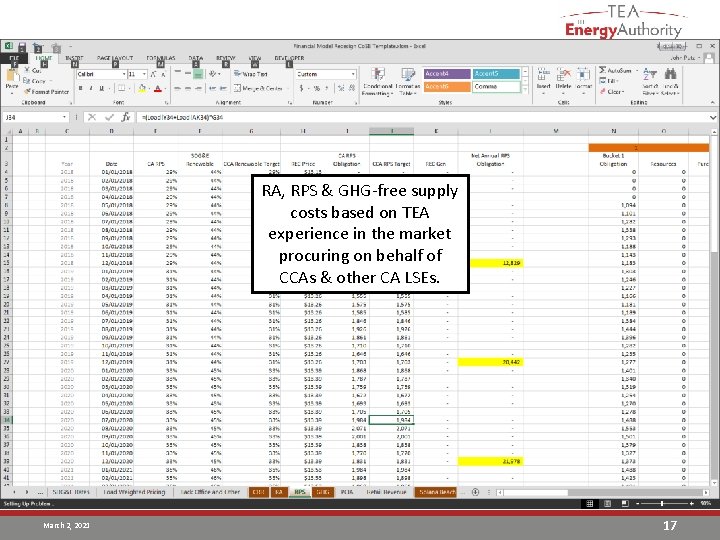720x540 pixels.
Task: Click the Clear eraser command
Action: 611,91
